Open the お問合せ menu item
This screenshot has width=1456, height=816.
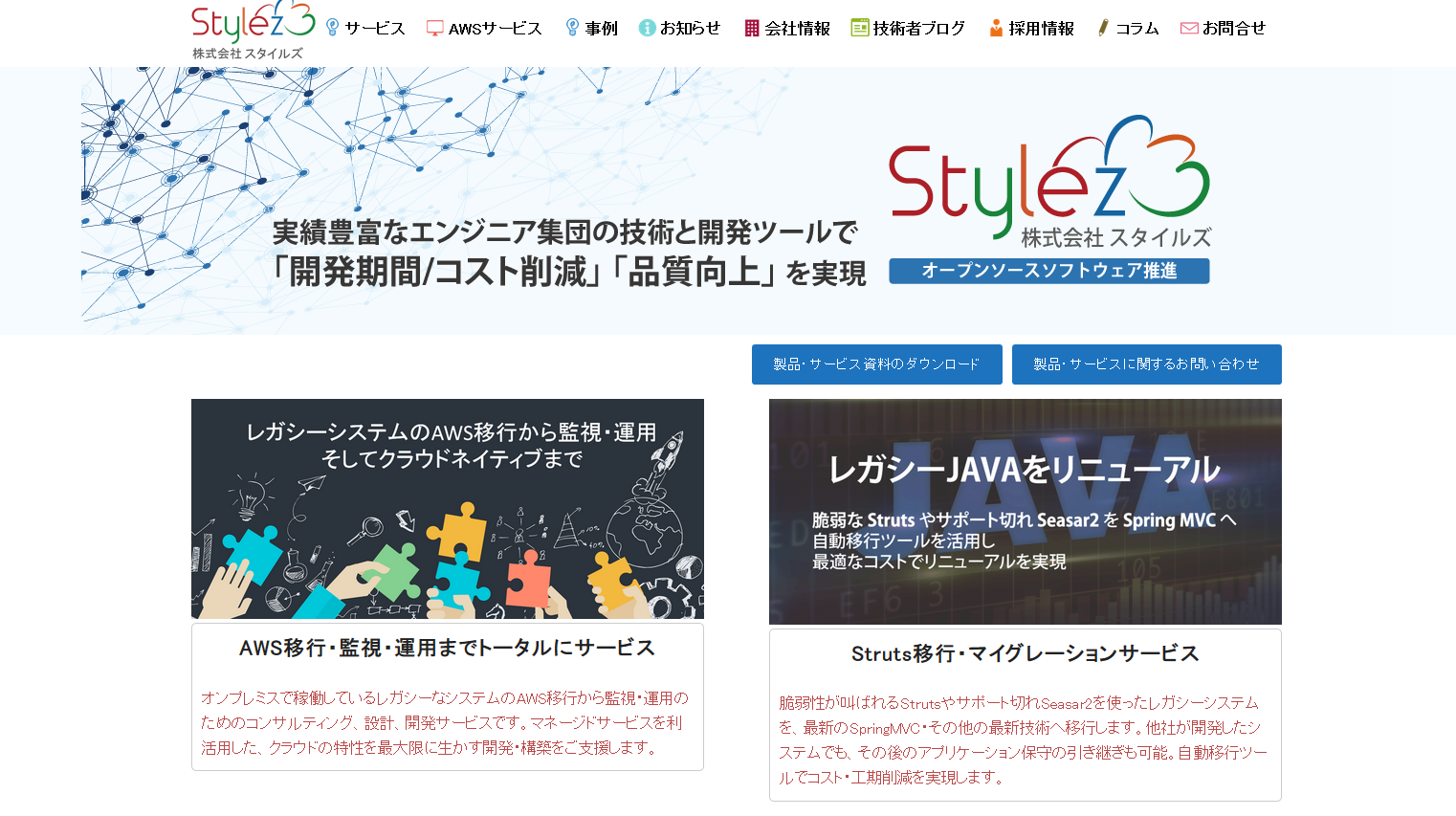point(1234,29)
